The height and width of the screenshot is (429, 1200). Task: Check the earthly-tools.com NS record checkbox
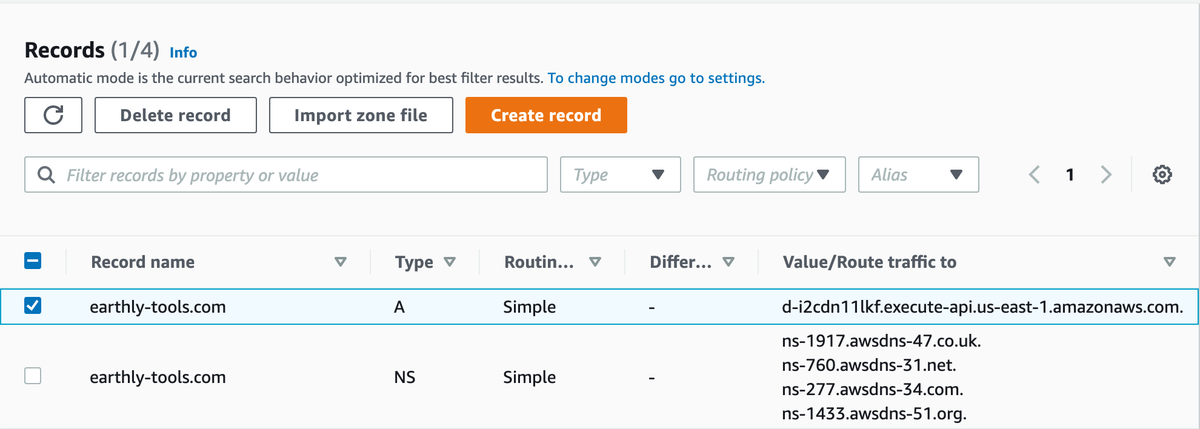point(33,377)
